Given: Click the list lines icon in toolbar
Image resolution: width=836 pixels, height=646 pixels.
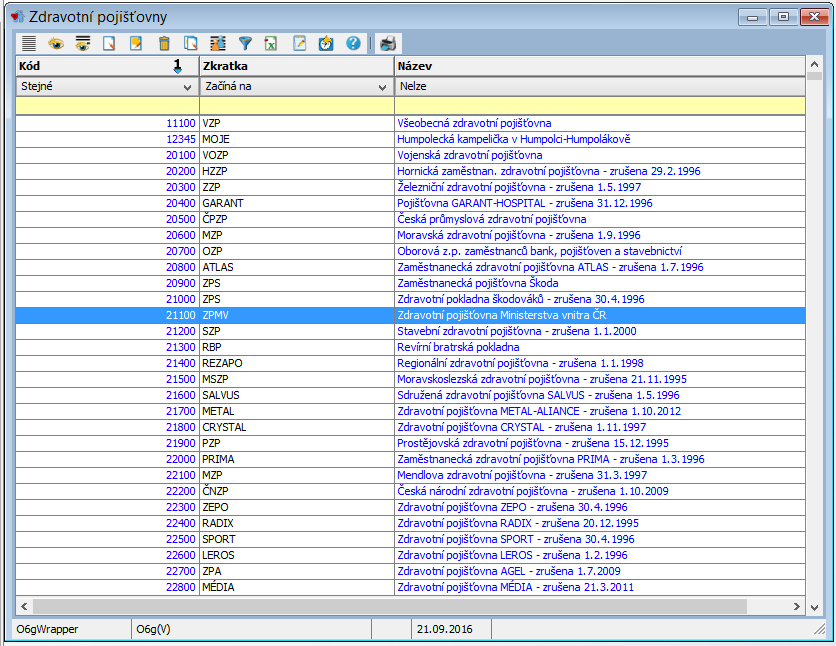Looking at the screenshot, I should point(29,43).
